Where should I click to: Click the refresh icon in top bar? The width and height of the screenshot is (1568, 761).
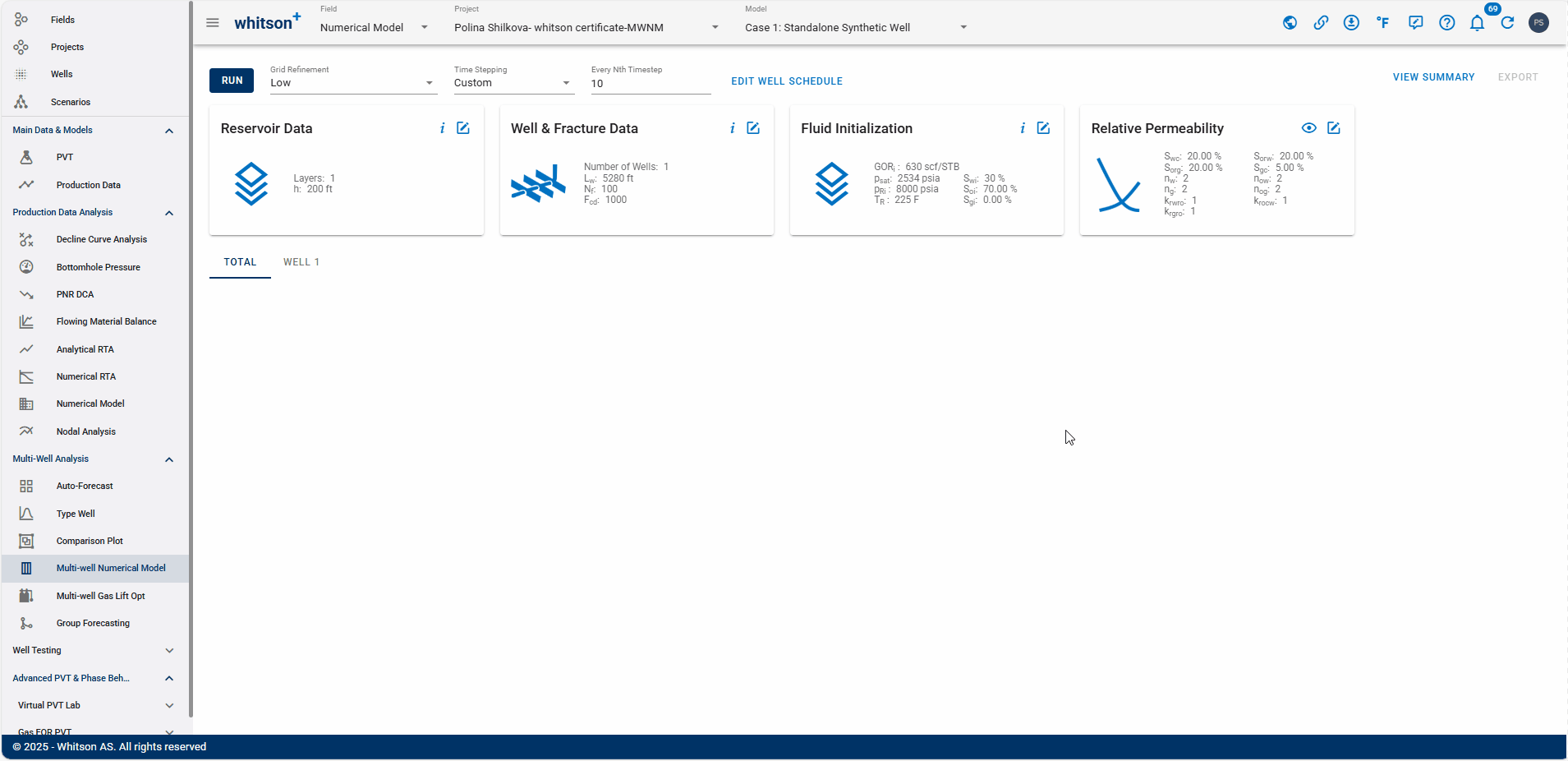(1507, 23)
